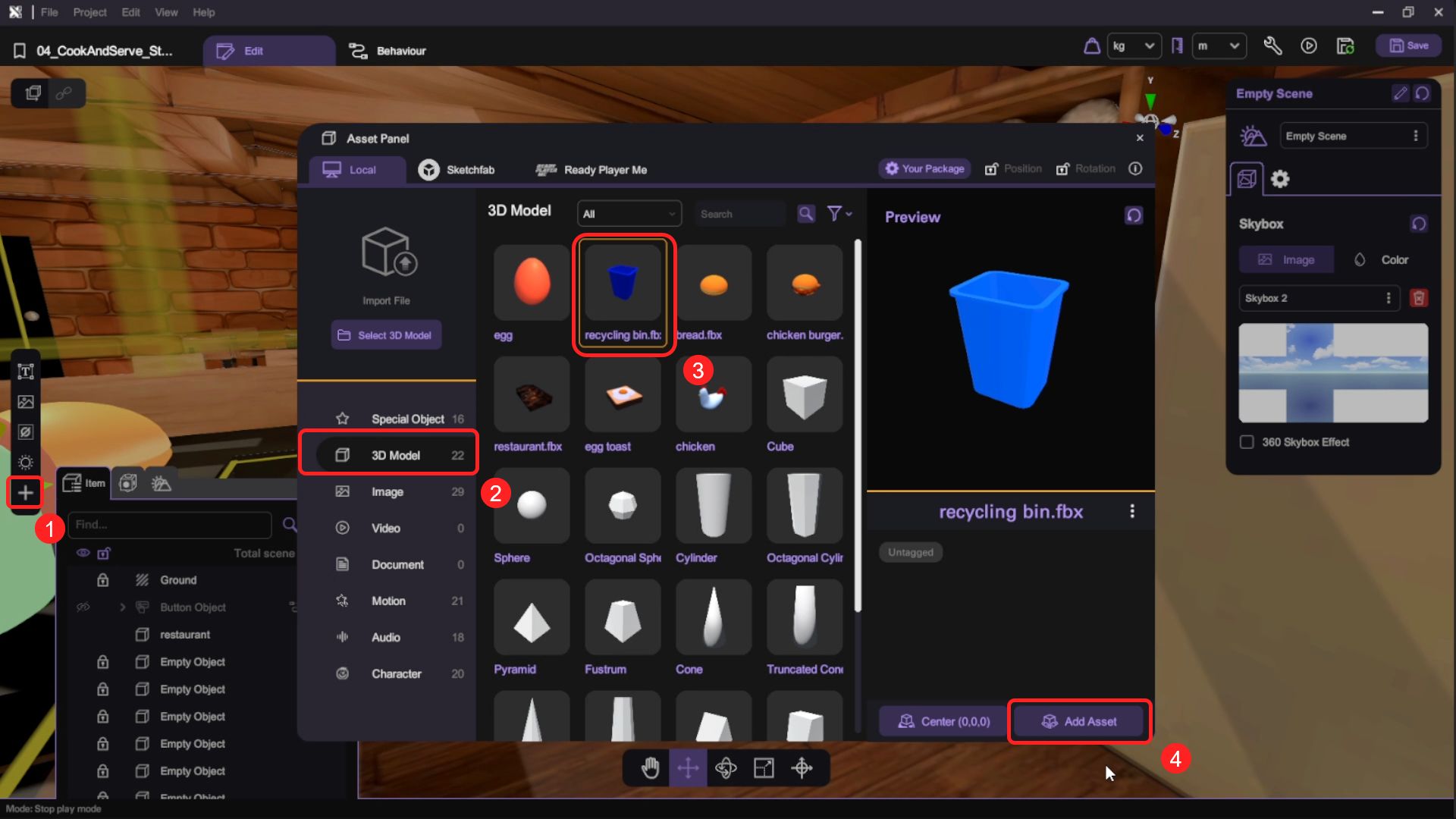This screenshot has width=1456, height=819.
Task: Click the trash icon beside Skybox 2
Action: click(x=1419, y=298)
